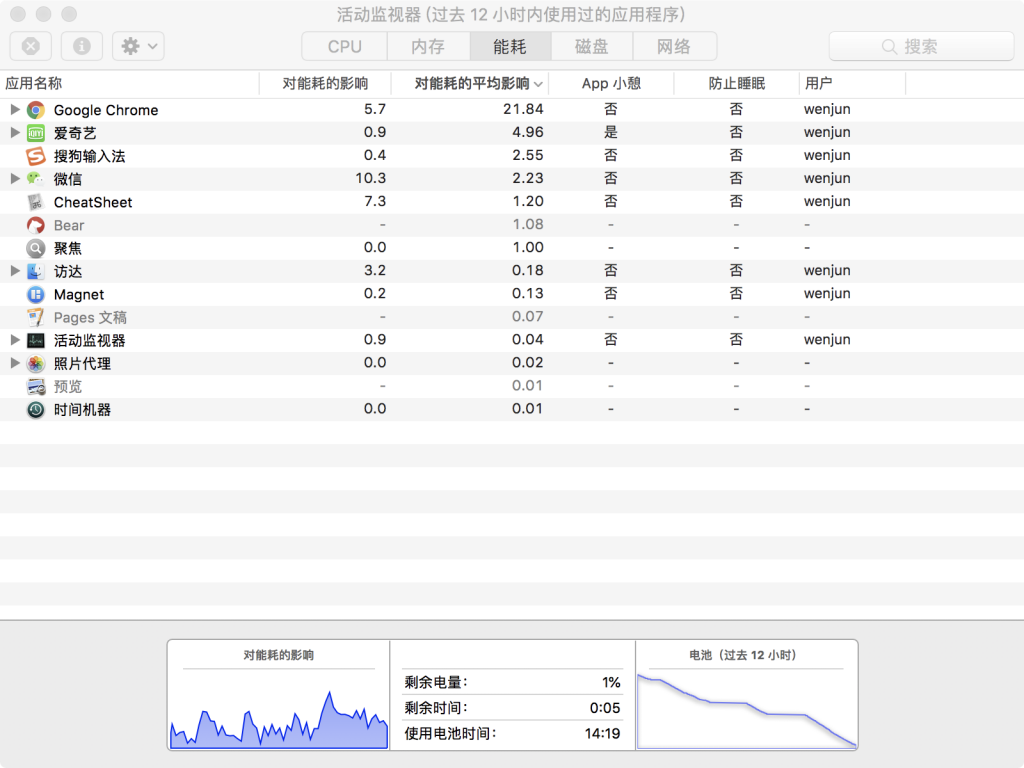The image size is (1024, 768).
Task: Click the process info inspect button
Action: [82, 46]
